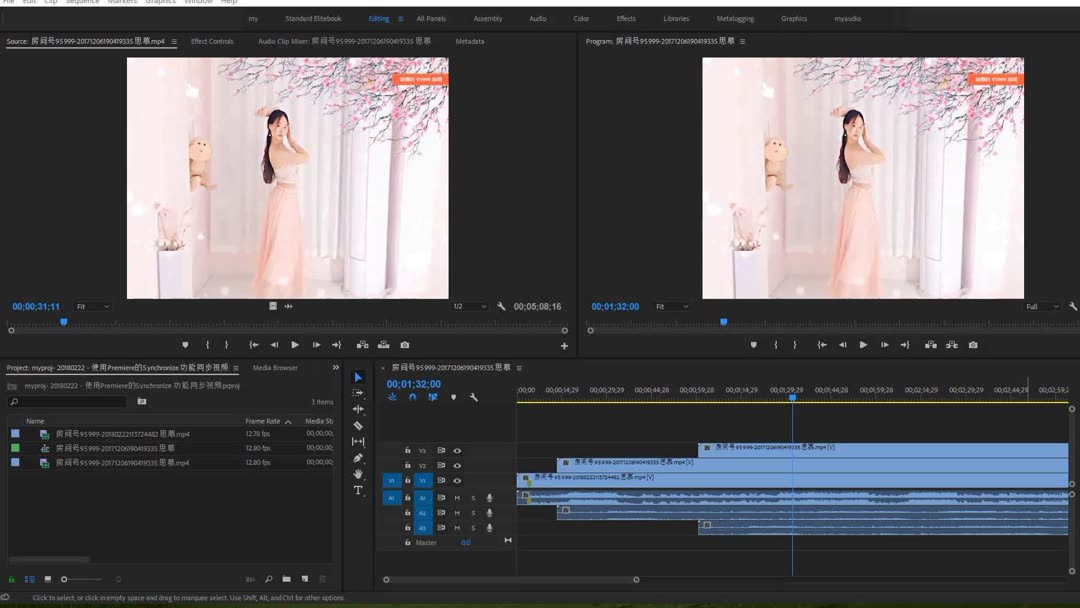Image resolution: width=1080 pixels, height=608 pixels.
Task: Select the Pen tool in the tools panel
Action: [x=359, y=458]
